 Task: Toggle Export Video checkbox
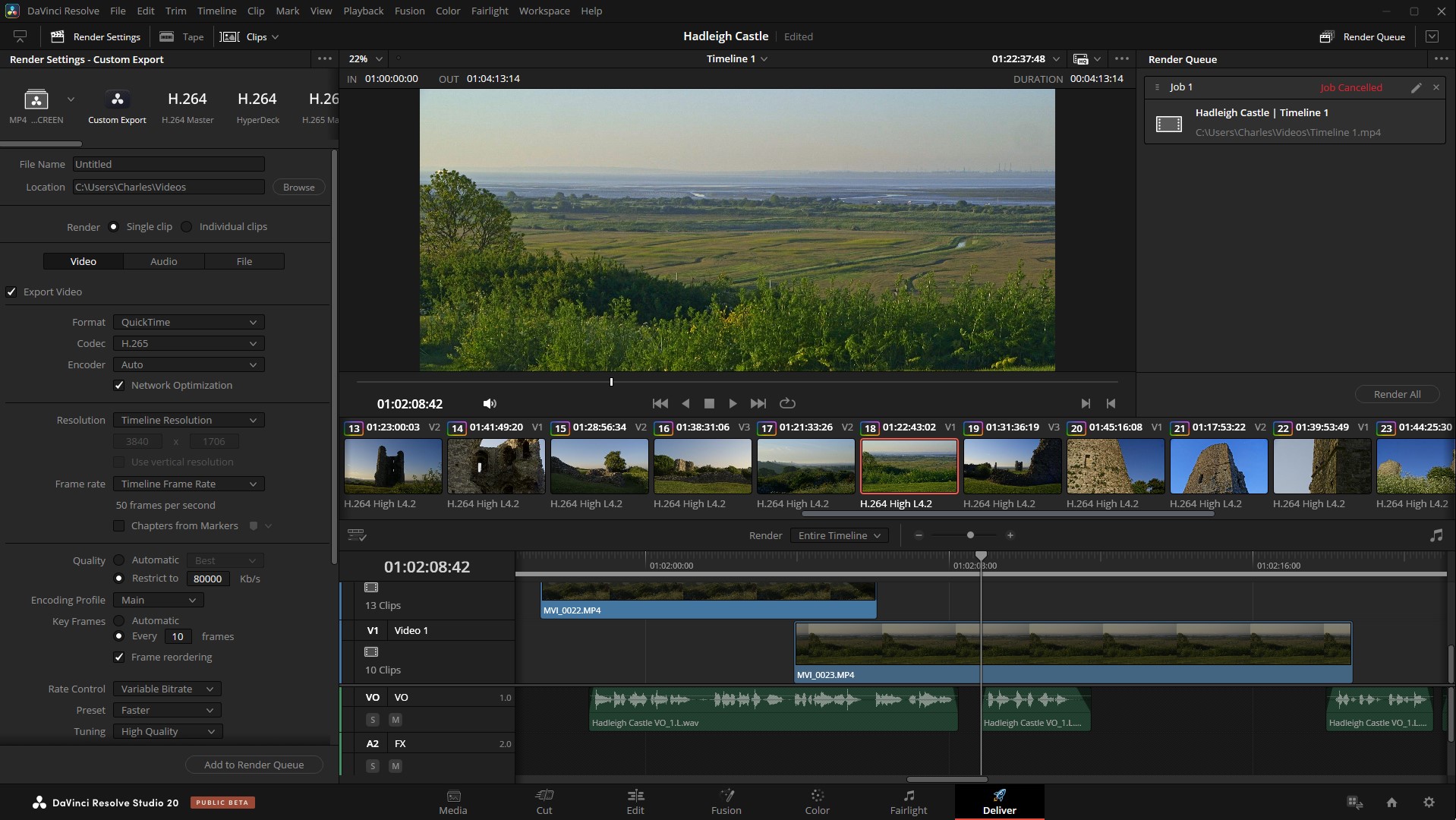11,292
